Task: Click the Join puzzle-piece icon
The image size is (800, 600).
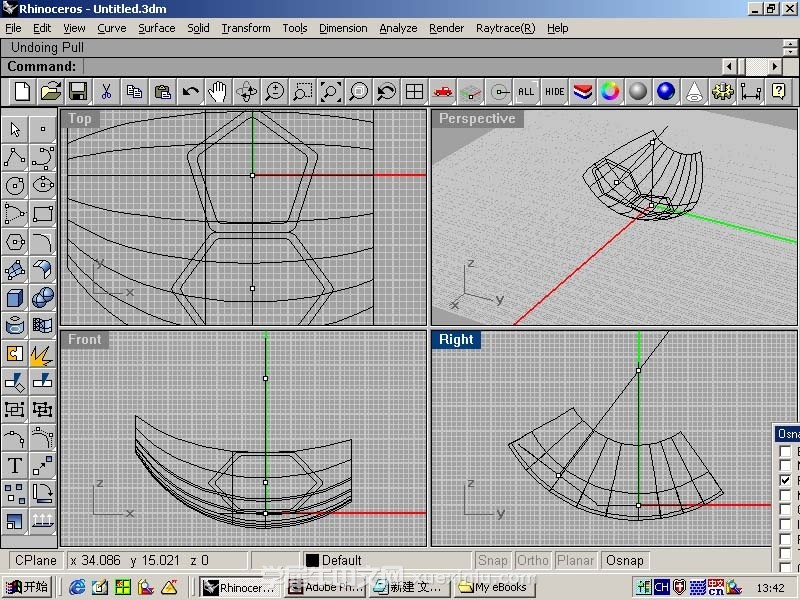Action: [15, 354]
